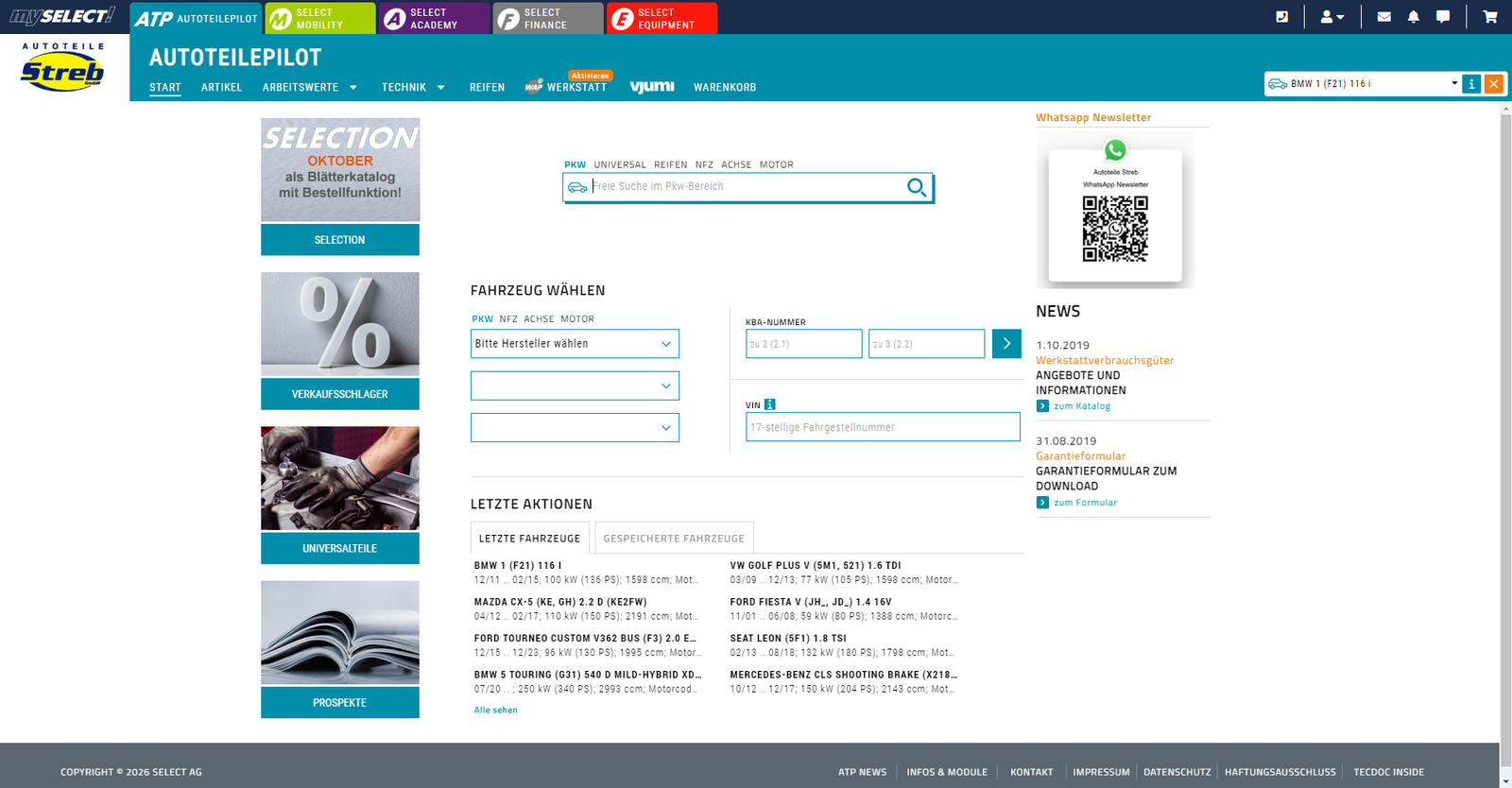Viewport: 1512px width, 788px height.
Task: Open the chat speech bubble icon
Action: point(1443,16)
